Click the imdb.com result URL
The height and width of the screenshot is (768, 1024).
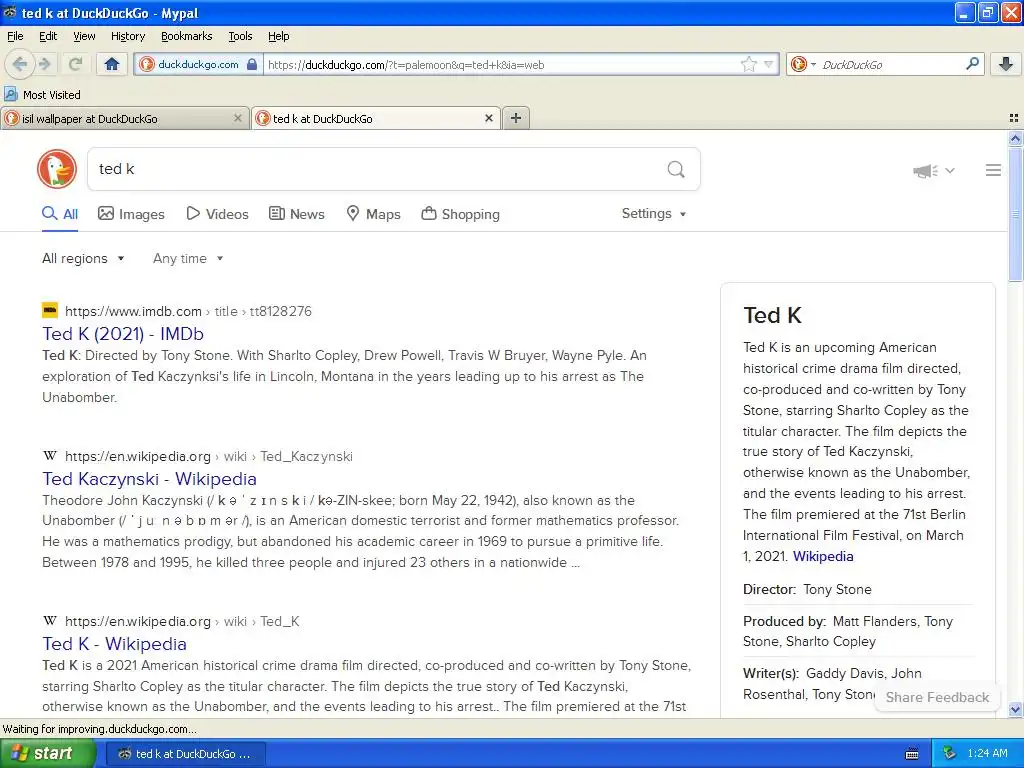[188, 312]
